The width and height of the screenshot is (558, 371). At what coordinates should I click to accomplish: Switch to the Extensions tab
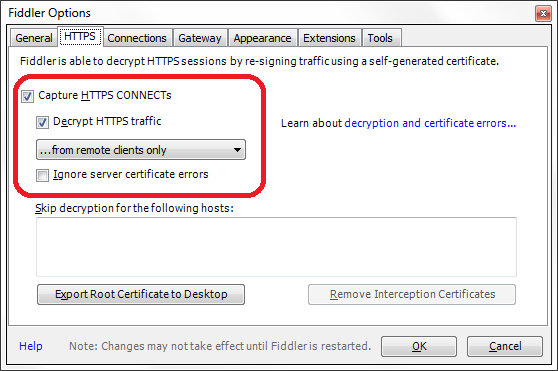coord(329,38)
